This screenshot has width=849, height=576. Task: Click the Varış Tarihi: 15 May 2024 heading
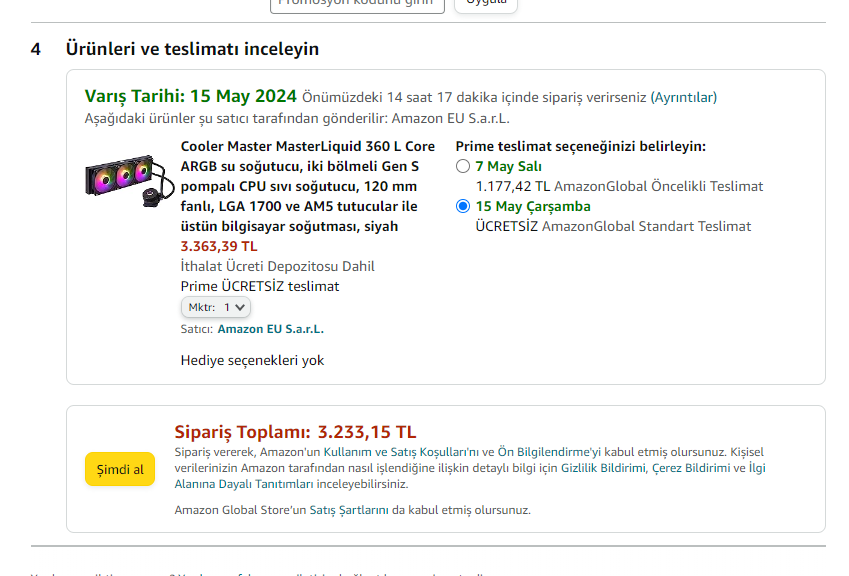[191, 96]
